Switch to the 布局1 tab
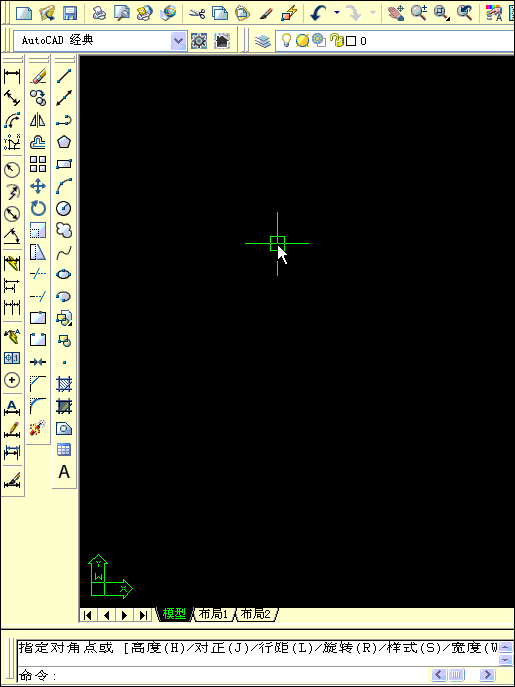Image resolution: width=515 pixels, height=687 pixels. 213,614
